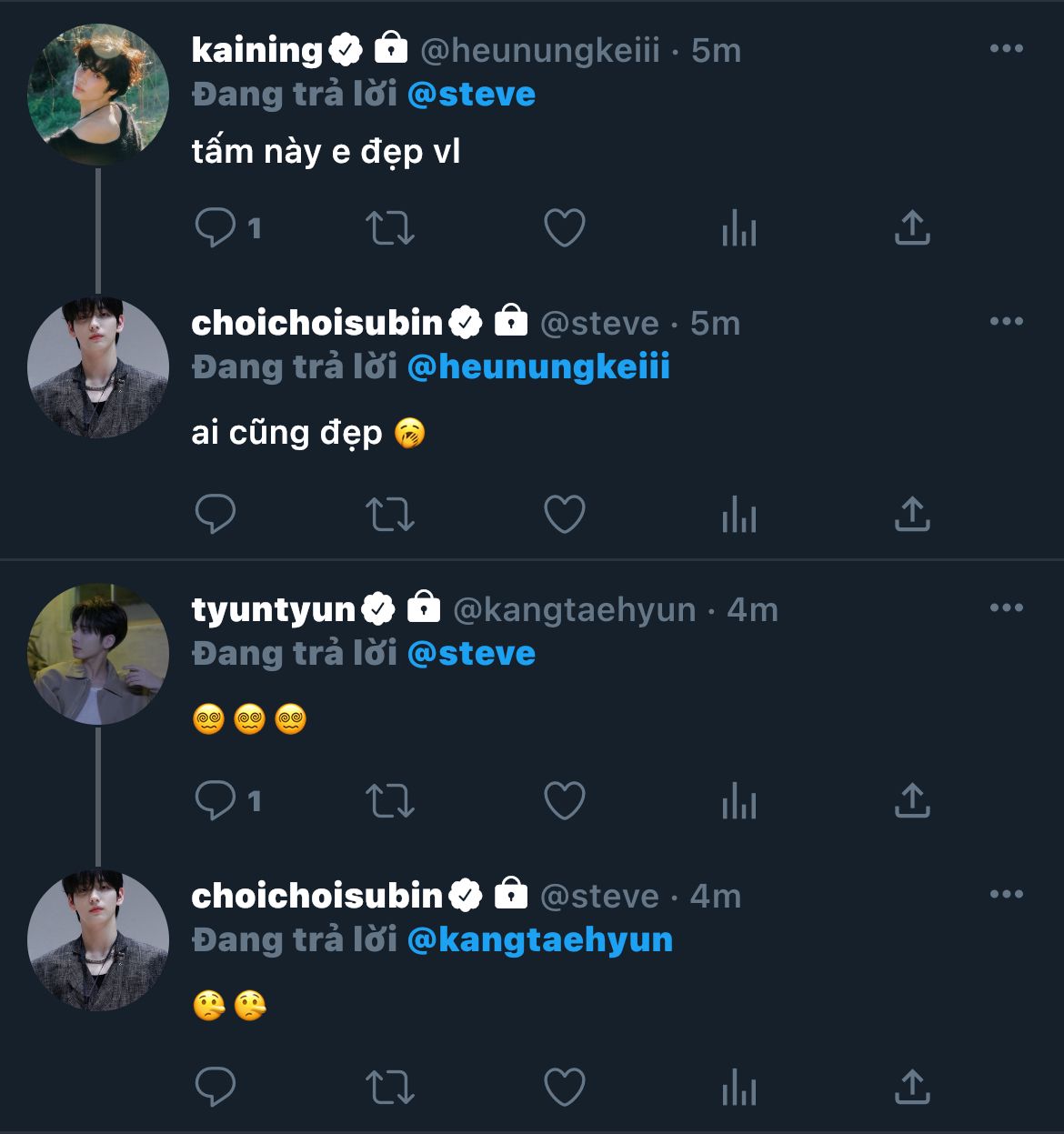Open more options on kaining's tweet

point(1006,49)
